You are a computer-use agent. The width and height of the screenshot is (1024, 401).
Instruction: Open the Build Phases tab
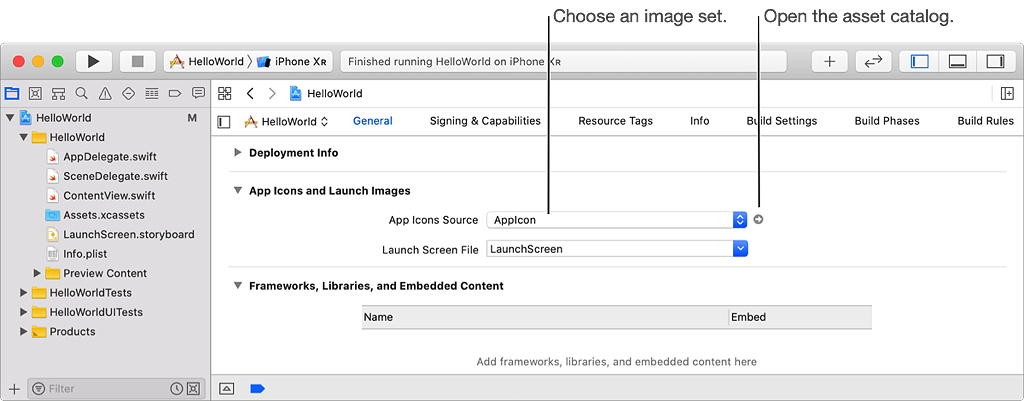(x=887, y=121)
